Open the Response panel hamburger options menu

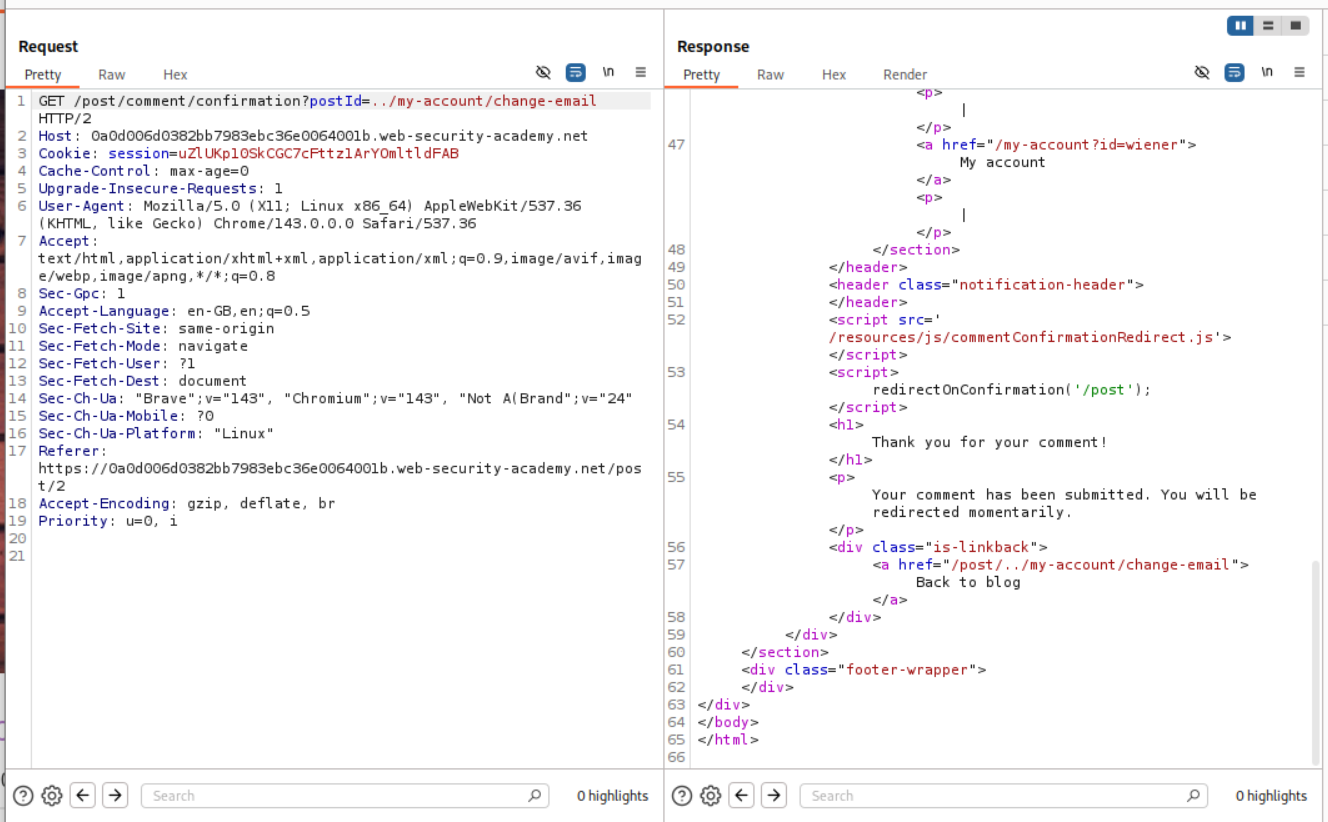pos(1299,72)
